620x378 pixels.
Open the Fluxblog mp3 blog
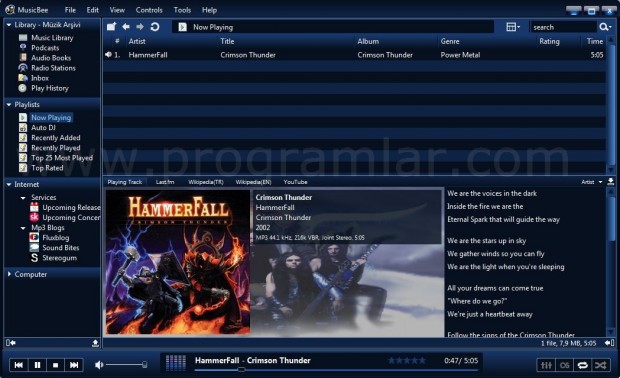55,238
